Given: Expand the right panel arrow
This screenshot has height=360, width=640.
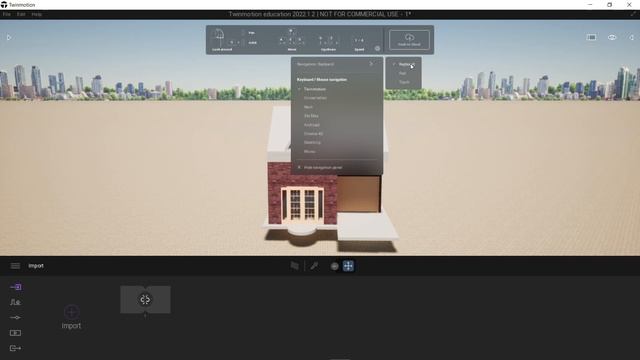Looking at the screenshot, I should (631, 37).
